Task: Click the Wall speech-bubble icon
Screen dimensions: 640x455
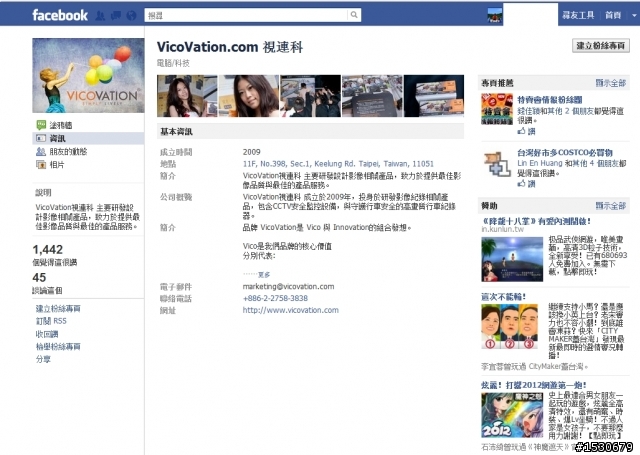Action: (41, 125)
